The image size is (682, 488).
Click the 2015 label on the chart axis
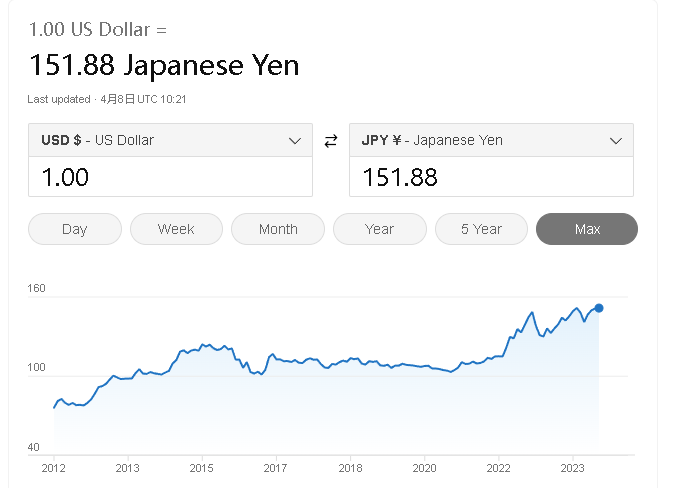[x=202, y=468]
